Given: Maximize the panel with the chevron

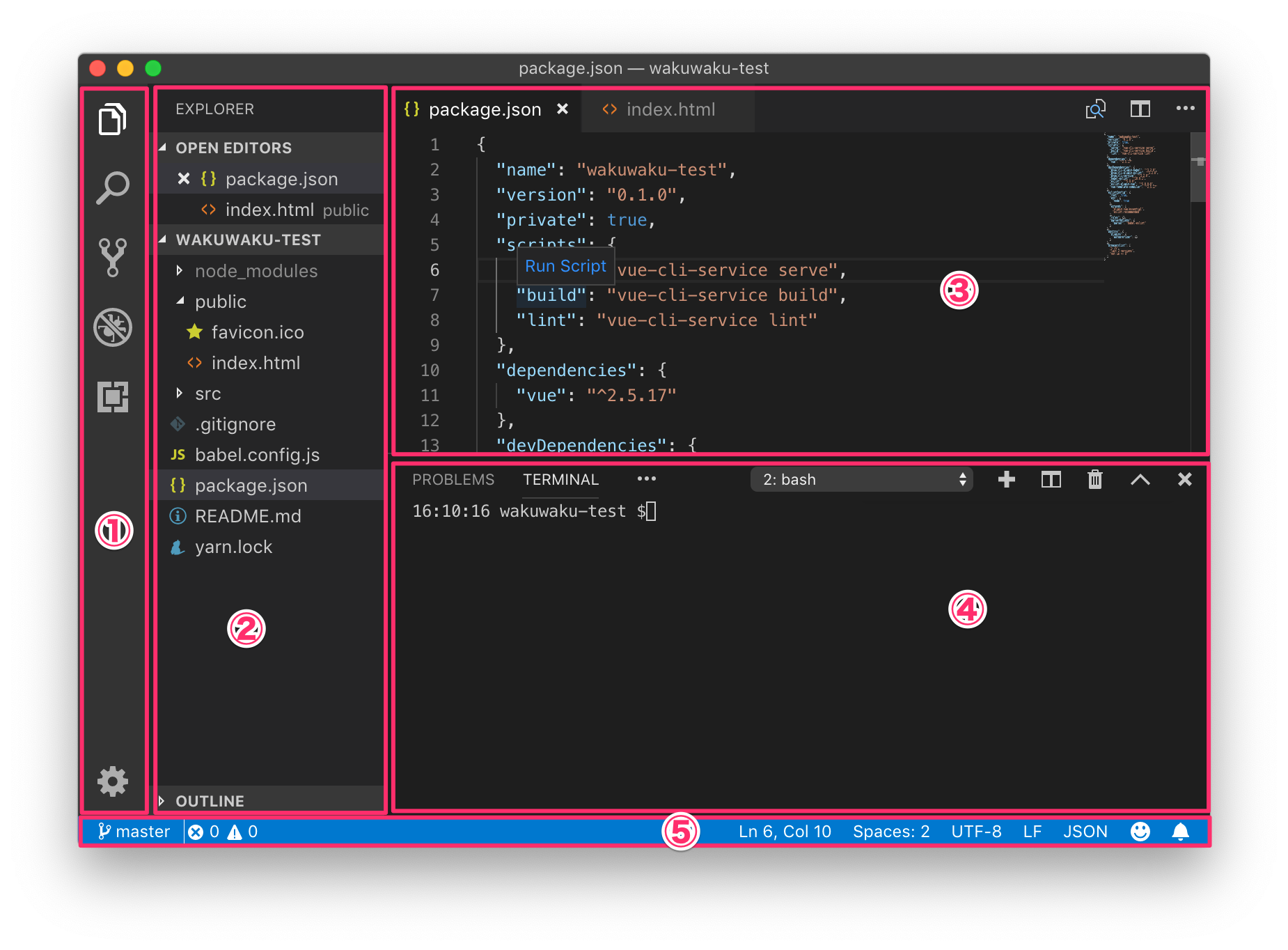Looking at the screenshot, I should pyautogui.click(x=1140, y=479).
